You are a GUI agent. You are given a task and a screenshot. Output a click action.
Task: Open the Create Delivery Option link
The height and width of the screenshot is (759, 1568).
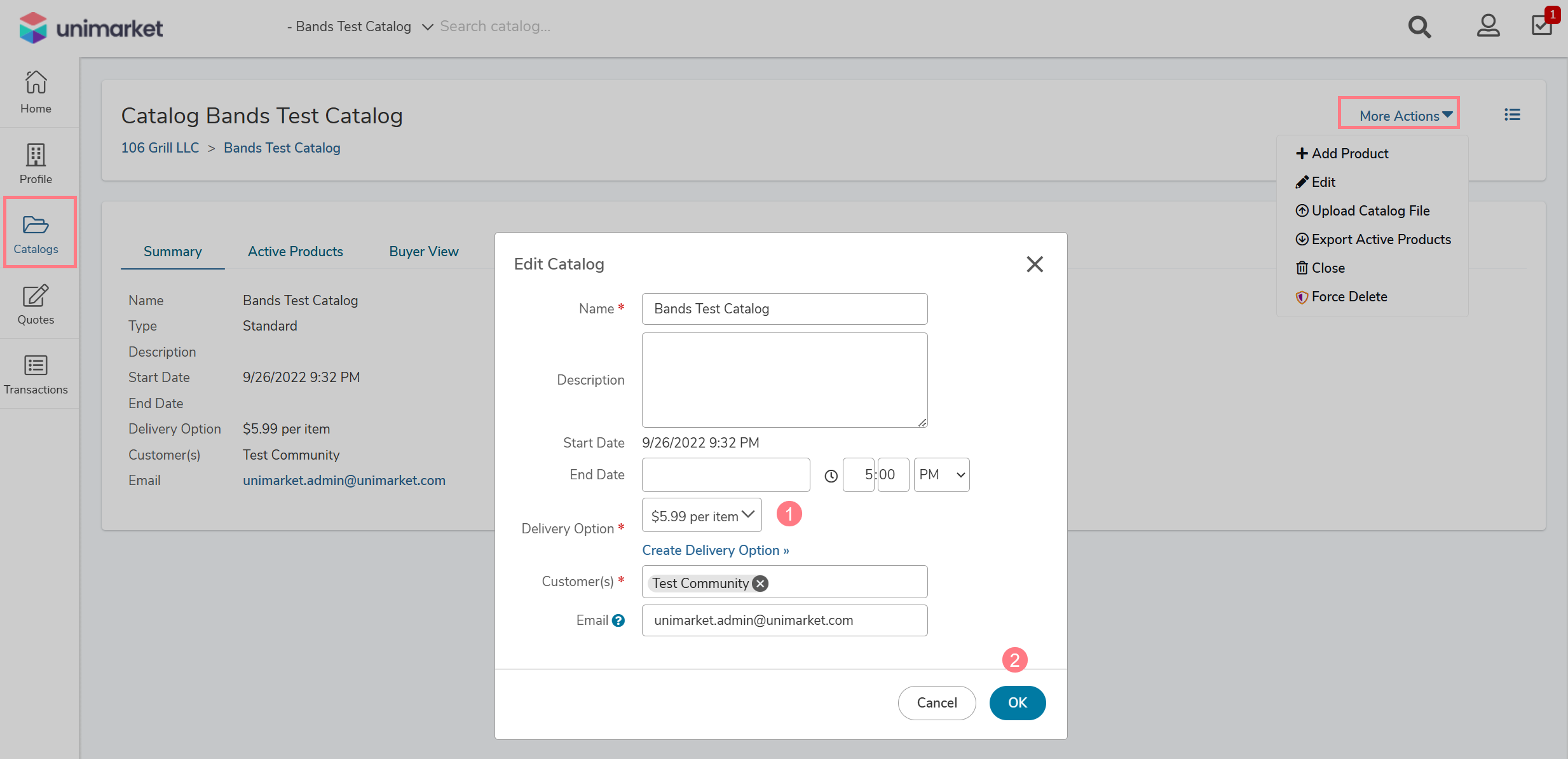tap(715, 550)
